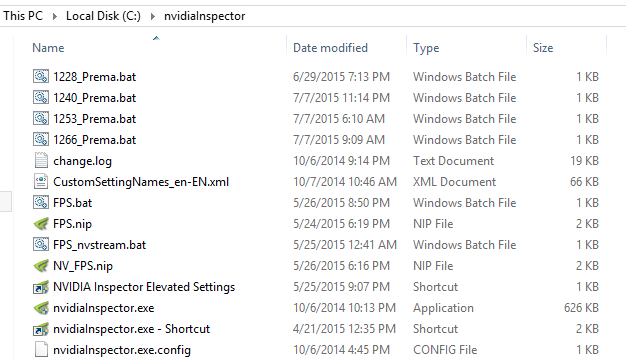Click the 19 KB size value

584,161
